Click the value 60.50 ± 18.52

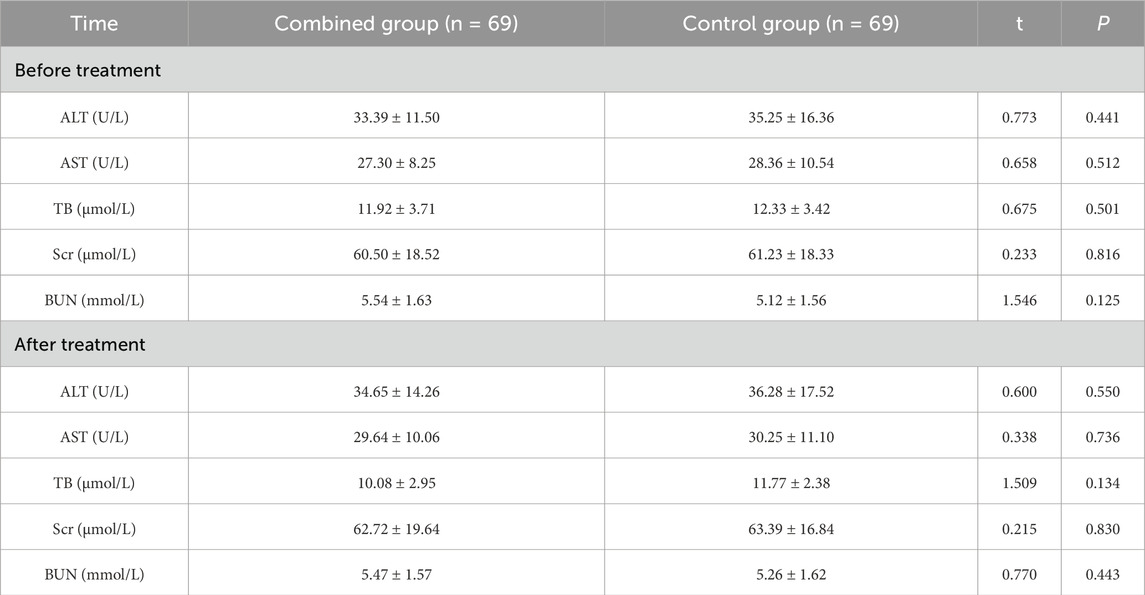pos(397,254)
